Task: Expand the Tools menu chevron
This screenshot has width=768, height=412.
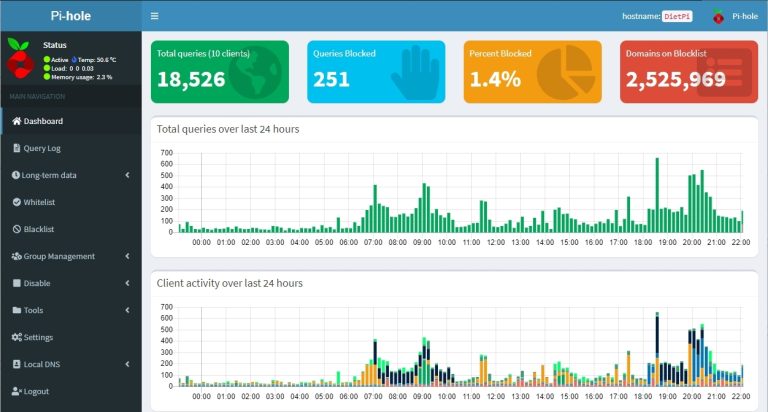Action: pos(127,310)
